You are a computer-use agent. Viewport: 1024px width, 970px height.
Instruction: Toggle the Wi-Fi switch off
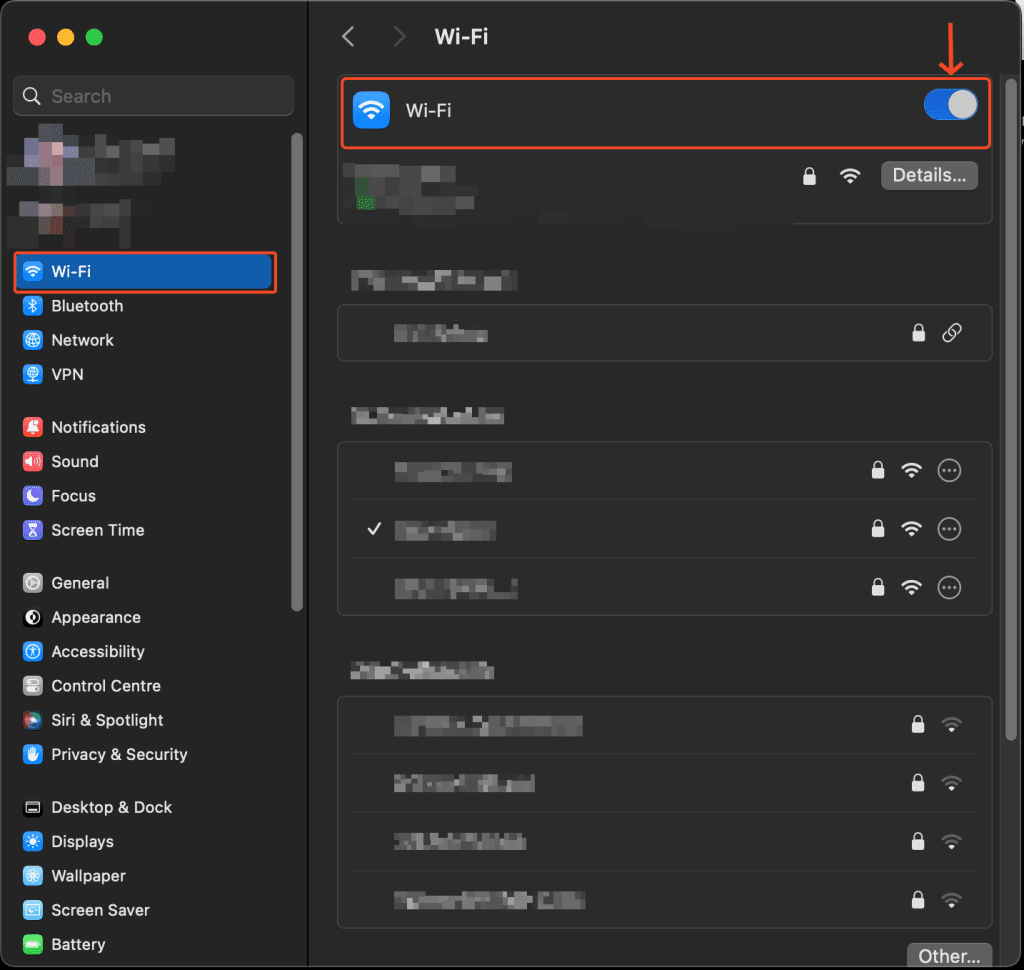[950, 104]
